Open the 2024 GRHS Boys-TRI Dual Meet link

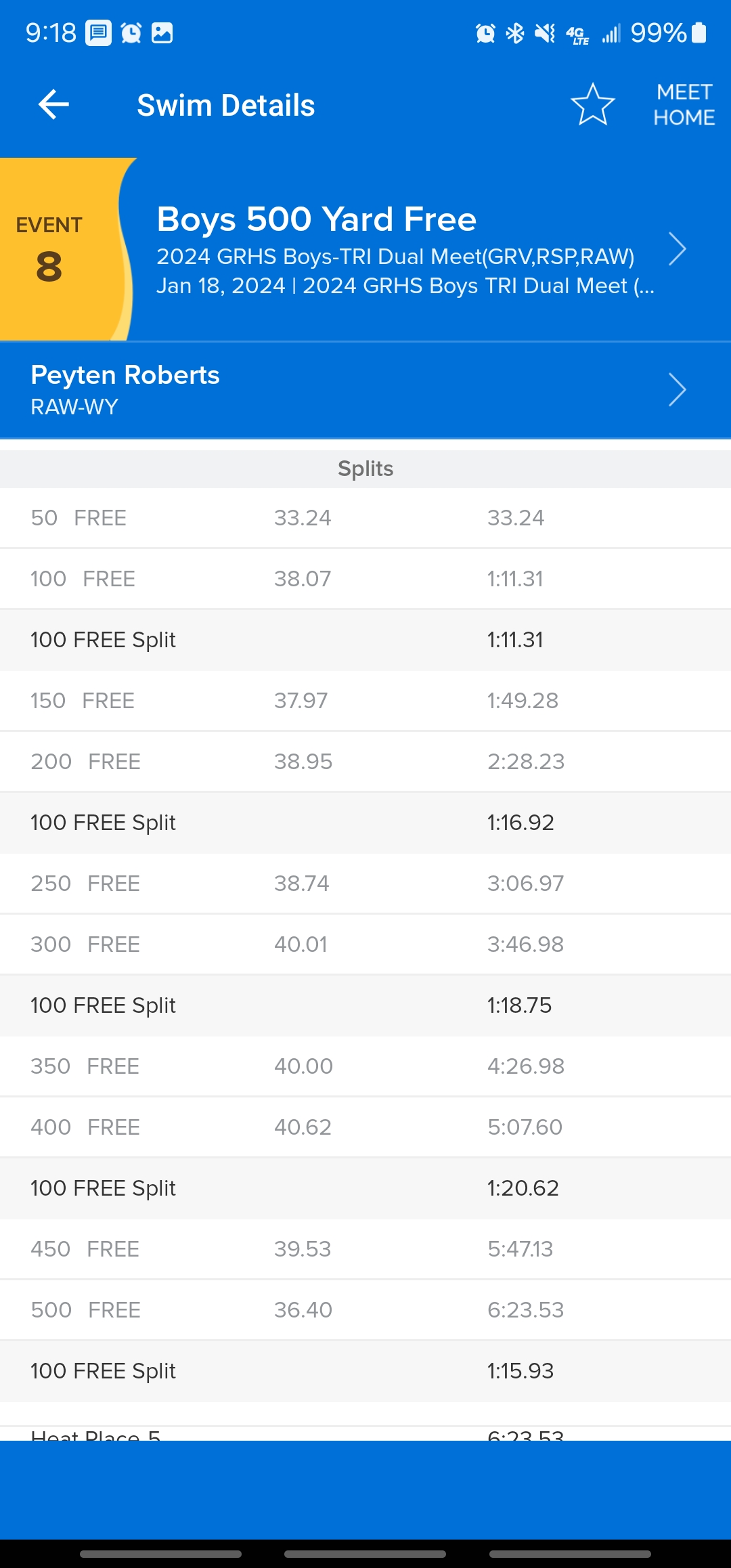pos(395,257)
